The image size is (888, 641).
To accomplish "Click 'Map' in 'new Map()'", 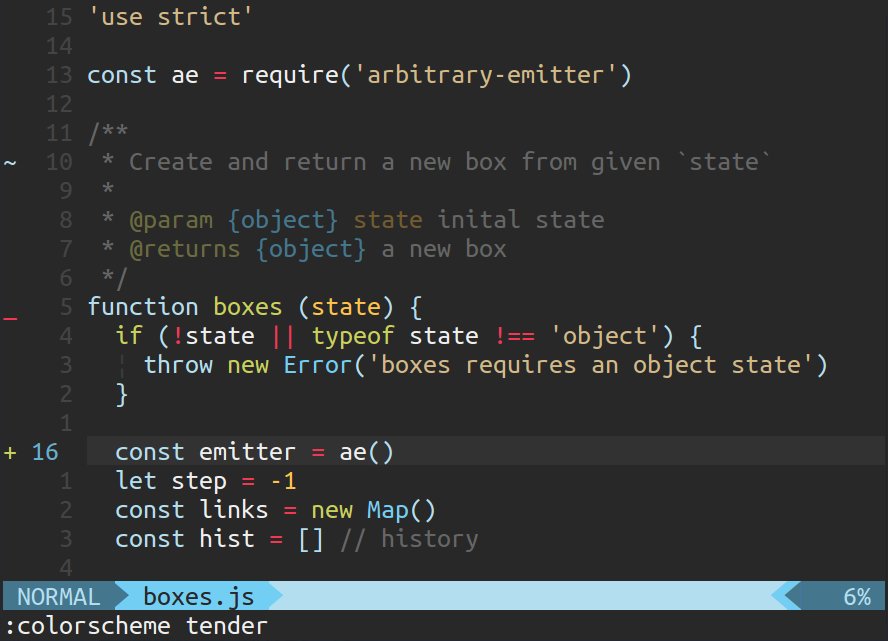I will pos(387,510).
